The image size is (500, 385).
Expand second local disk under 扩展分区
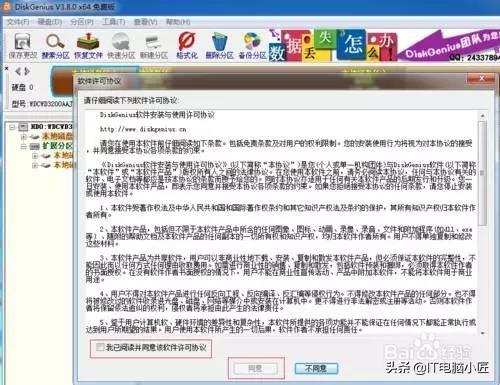pos(35,165)
